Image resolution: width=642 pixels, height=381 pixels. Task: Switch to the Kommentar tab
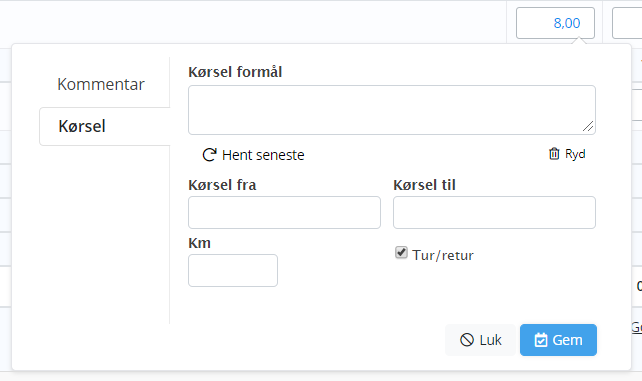[101, 84]
